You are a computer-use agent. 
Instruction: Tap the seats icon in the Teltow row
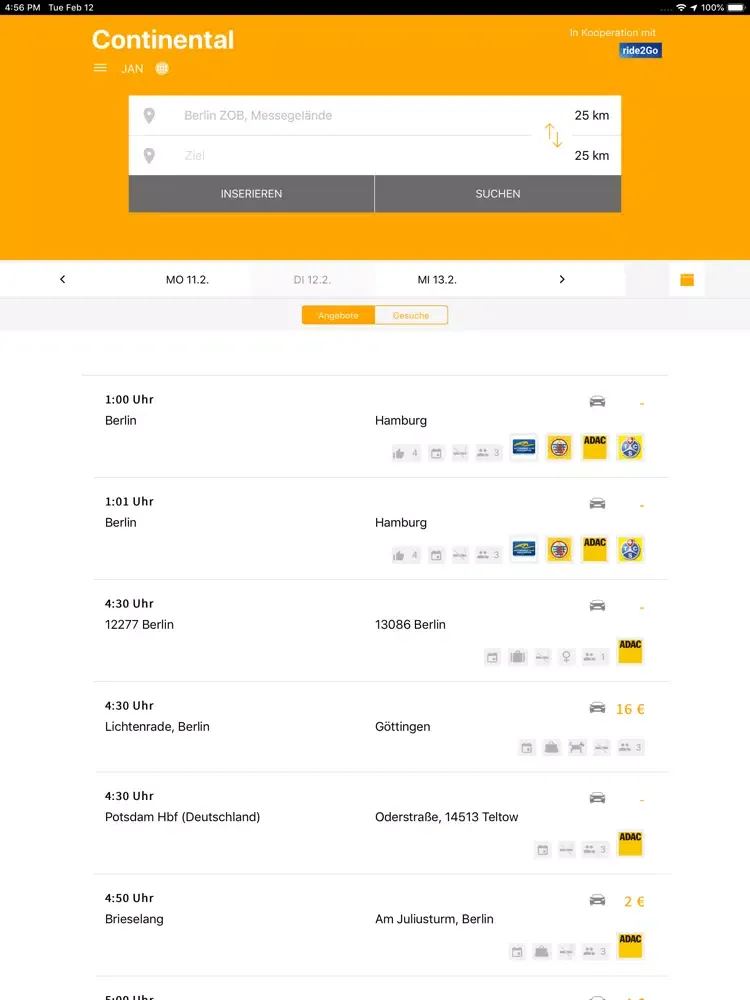(x=595, y=849)
